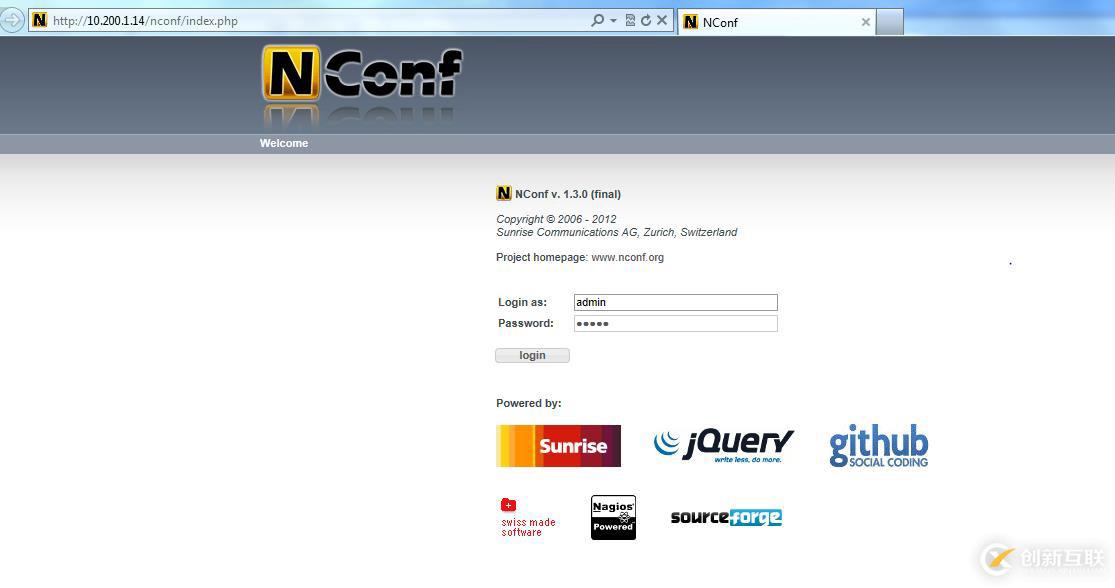This screenshot has height=588, width=1115.
Task: Click the small N icon beside version text
Action: pyautogui.click(x=503, y=193)
